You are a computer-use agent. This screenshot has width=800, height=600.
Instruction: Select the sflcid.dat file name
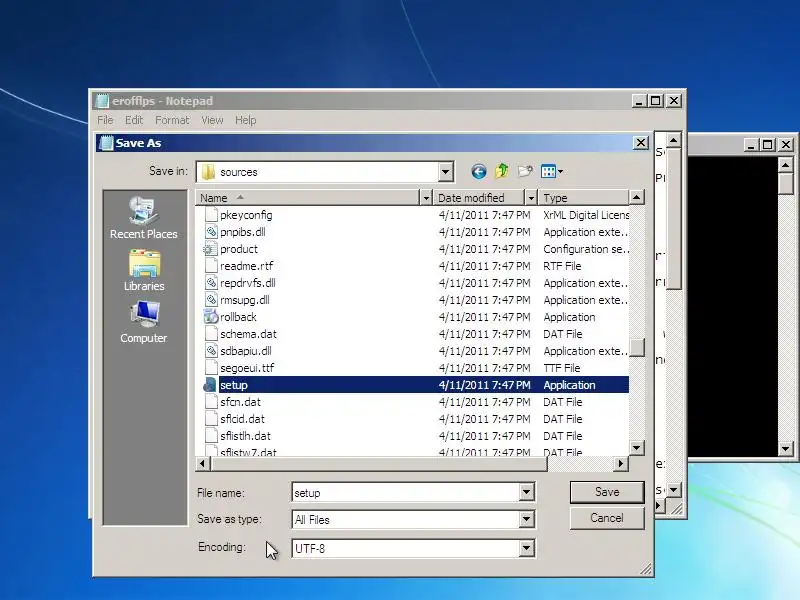click(242, 419)
